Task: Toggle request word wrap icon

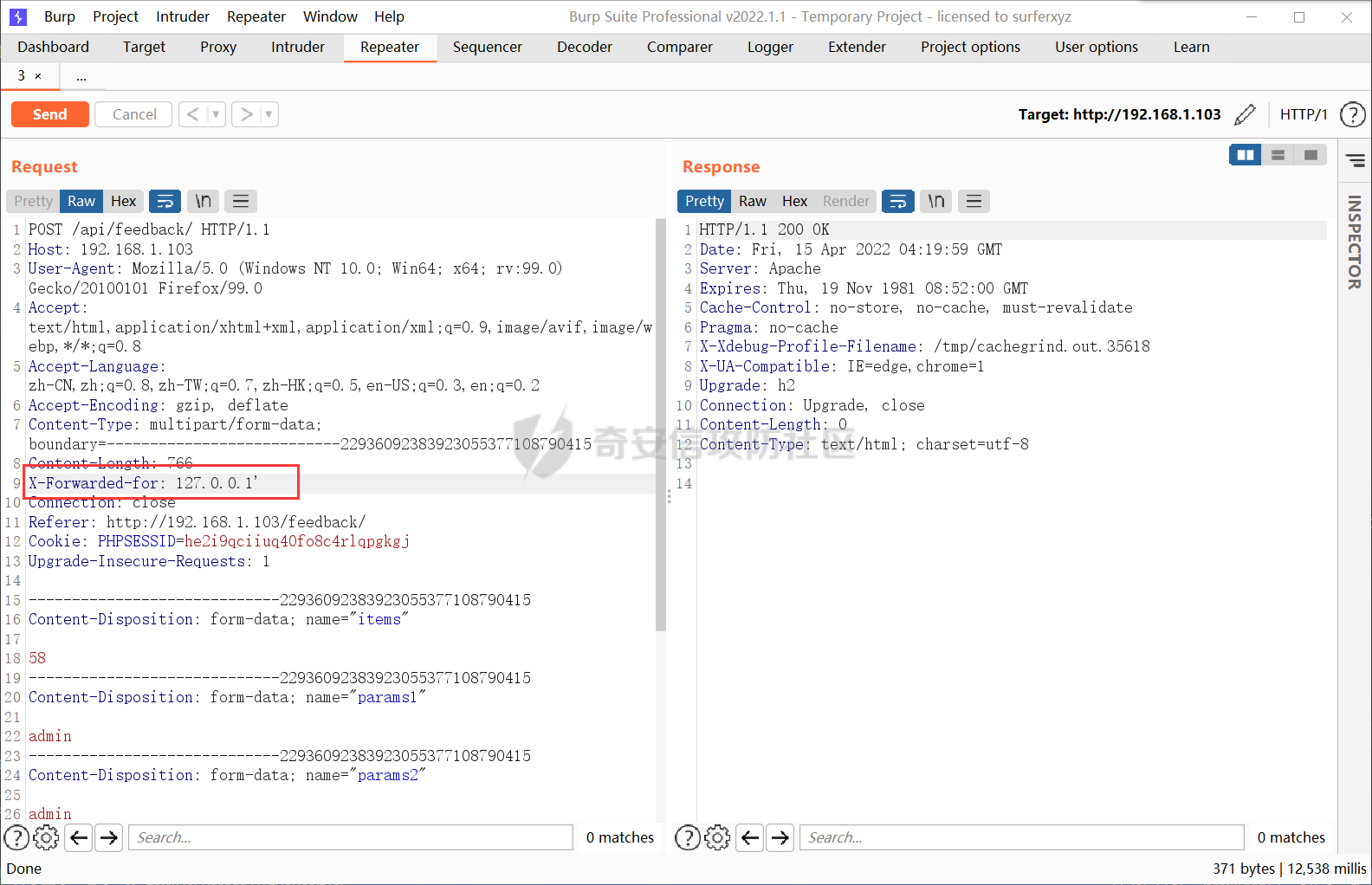Action: pos(165,201)
